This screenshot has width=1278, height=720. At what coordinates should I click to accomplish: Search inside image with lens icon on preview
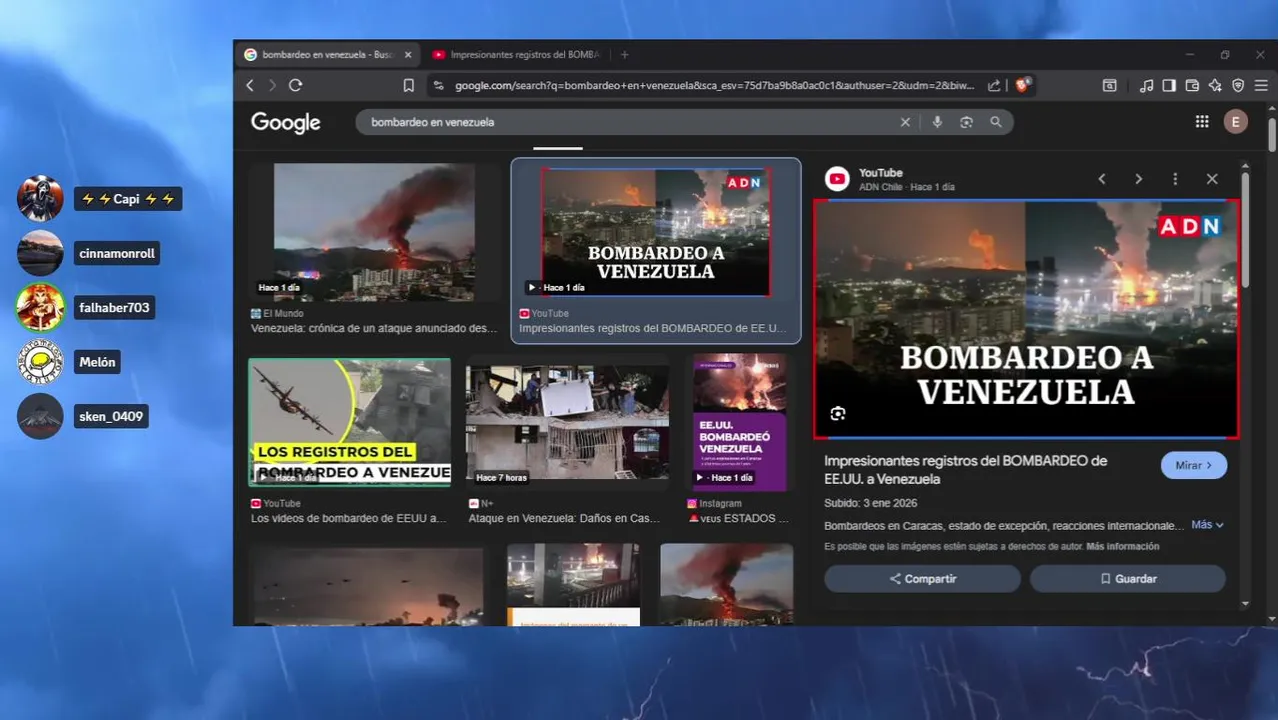pos(838,414)
